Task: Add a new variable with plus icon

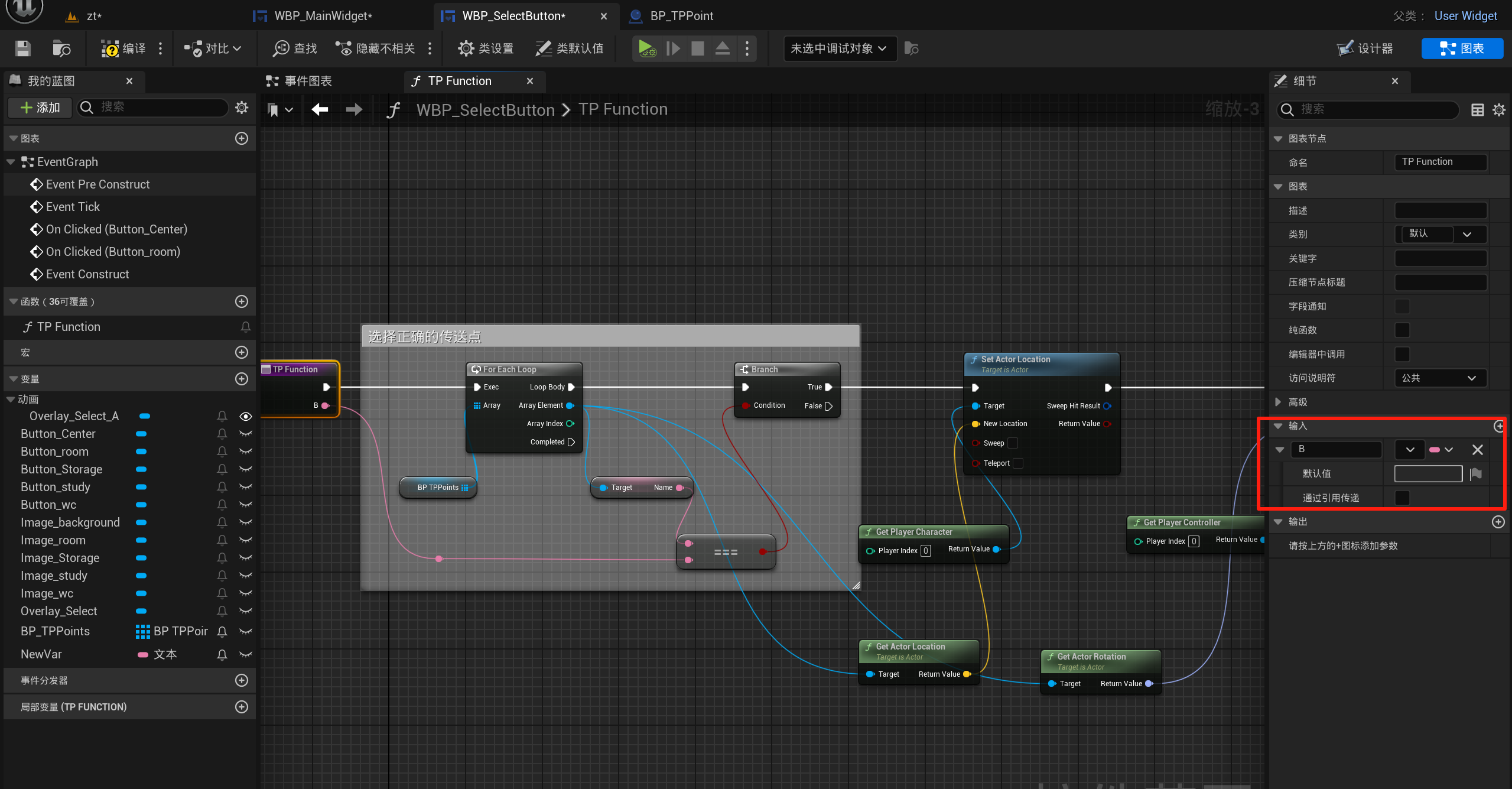Action: click(x=241, y=379)
